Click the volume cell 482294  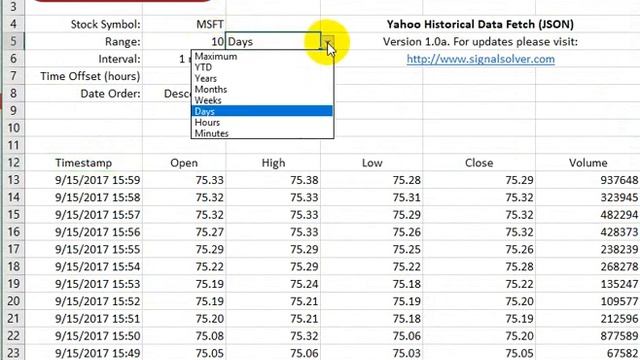pos(588,215)
